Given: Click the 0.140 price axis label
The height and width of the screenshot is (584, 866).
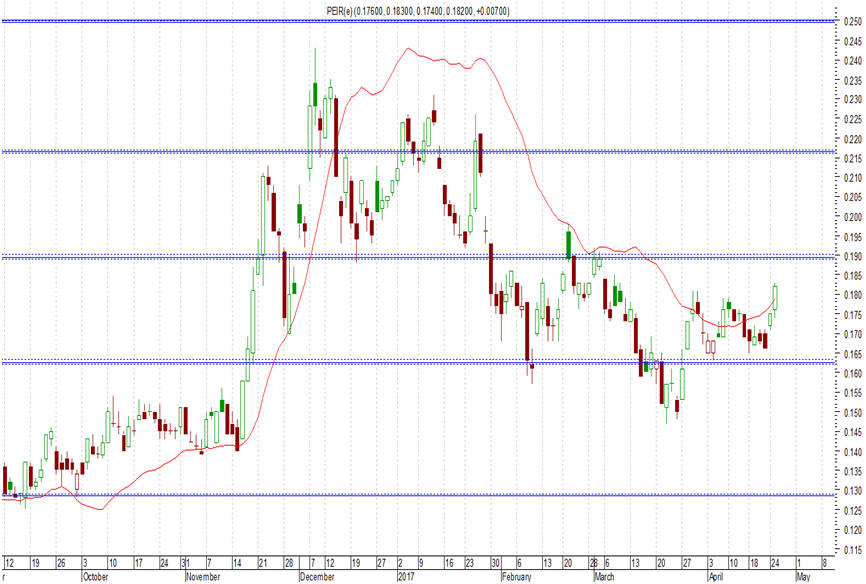Looking at the screenshot, I should (853, 452).
